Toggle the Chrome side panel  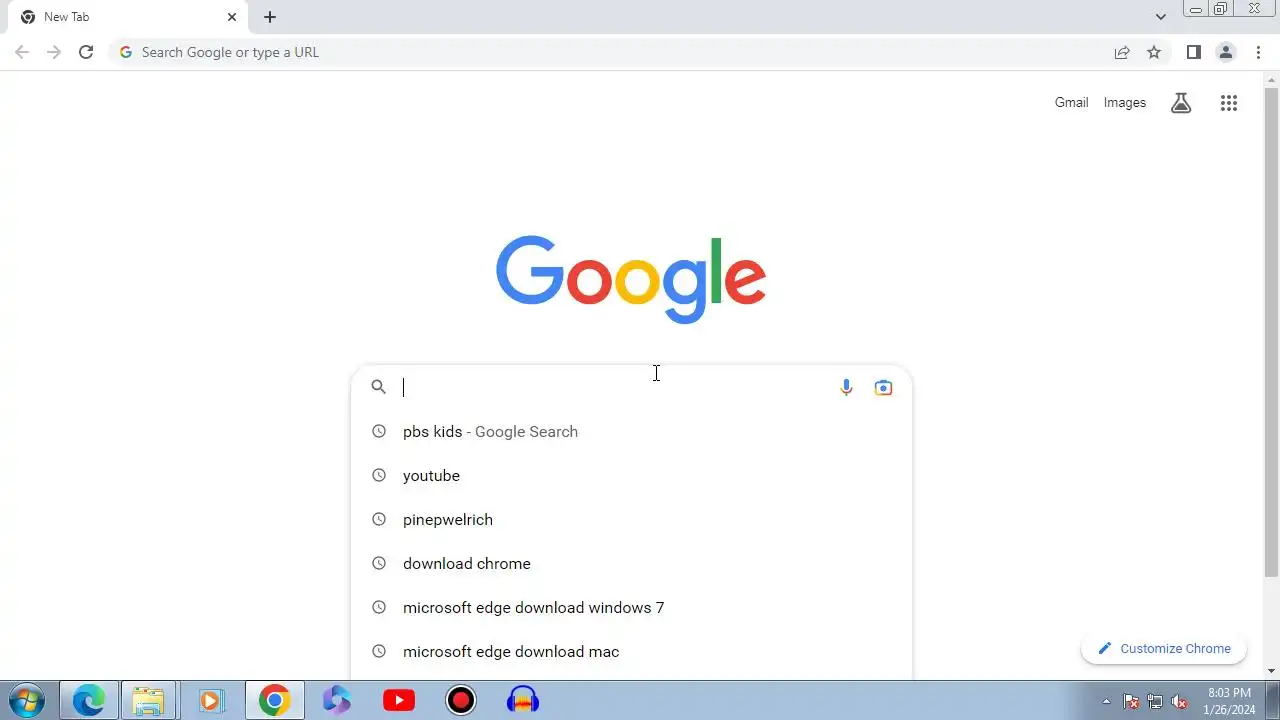point(1193,52)
